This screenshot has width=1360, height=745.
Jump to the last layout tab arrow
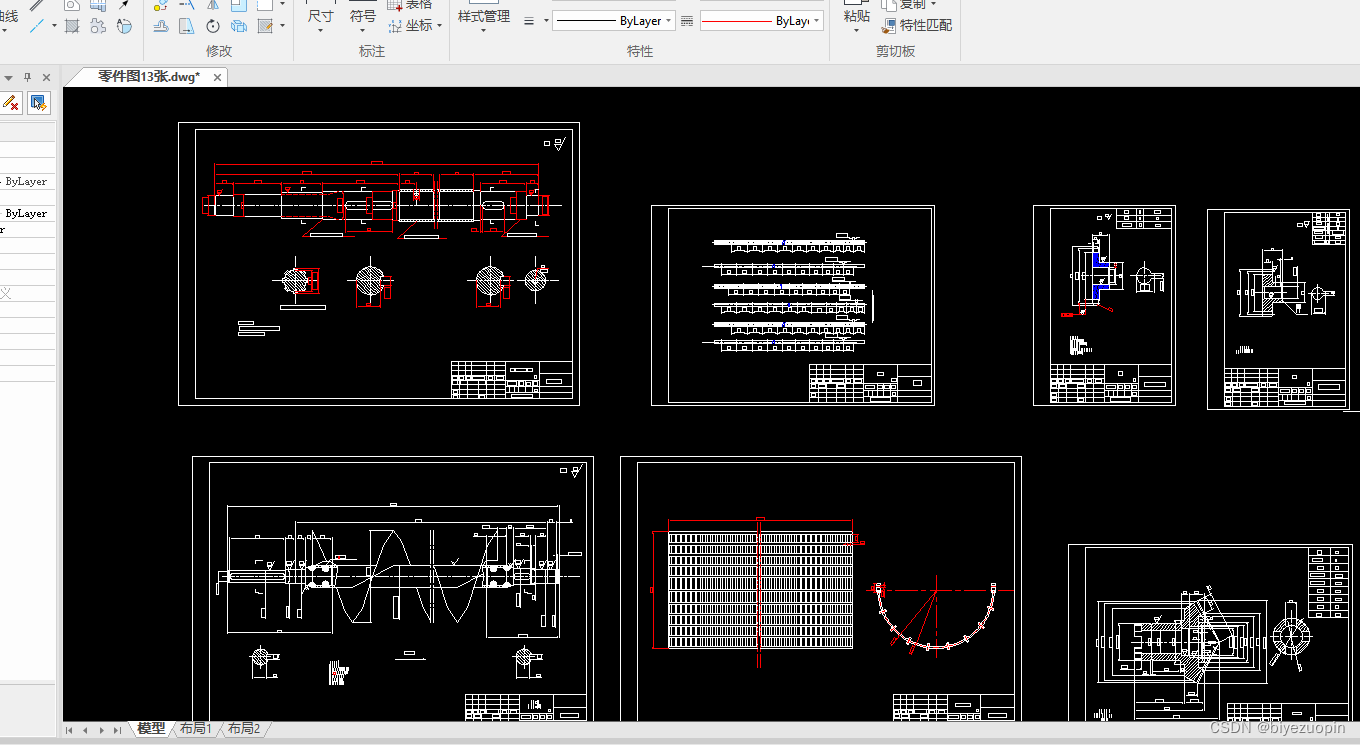pos(117,730)
